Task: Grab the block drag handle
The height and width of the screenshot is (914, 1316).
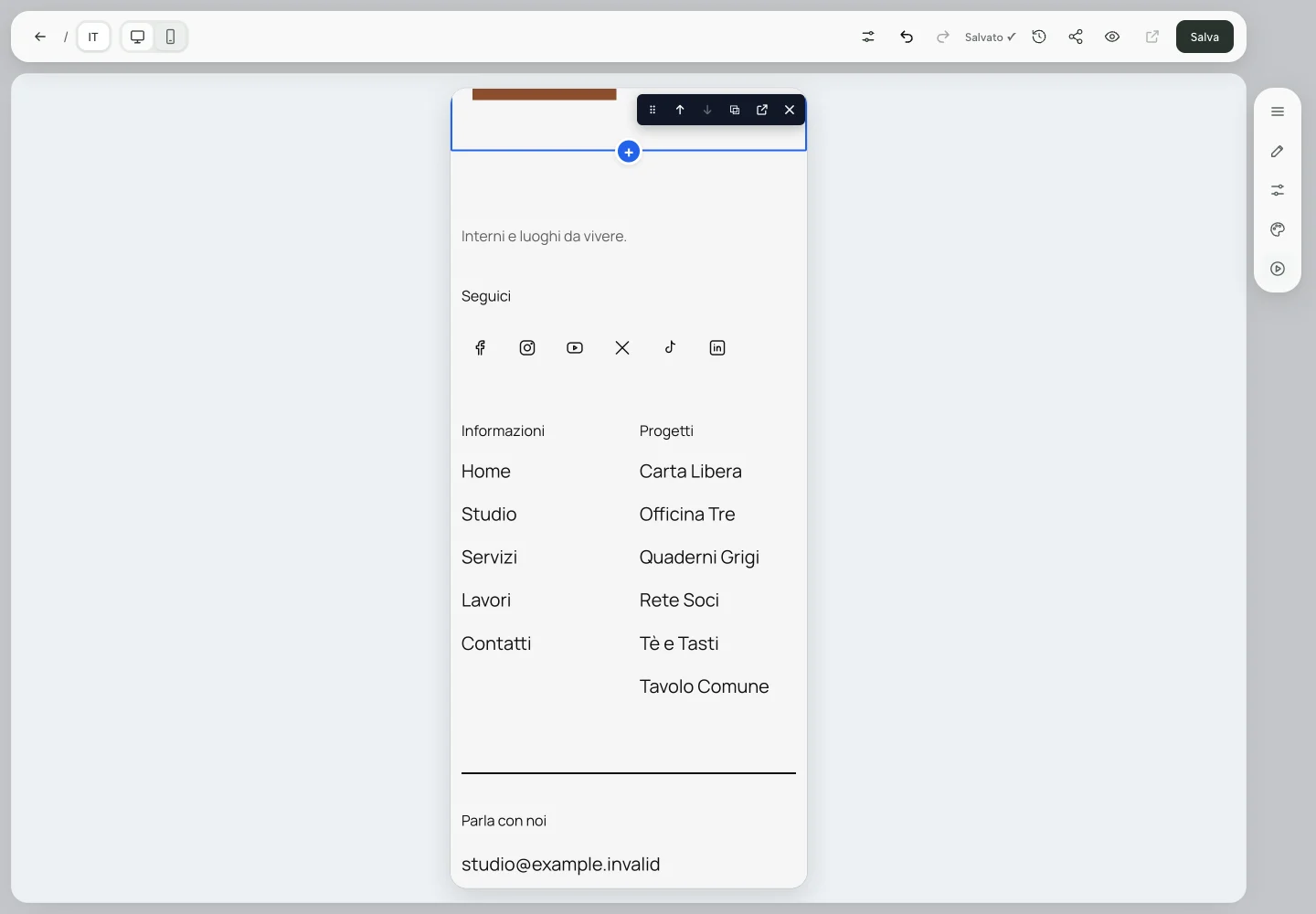Action: (x=653, y=110)
